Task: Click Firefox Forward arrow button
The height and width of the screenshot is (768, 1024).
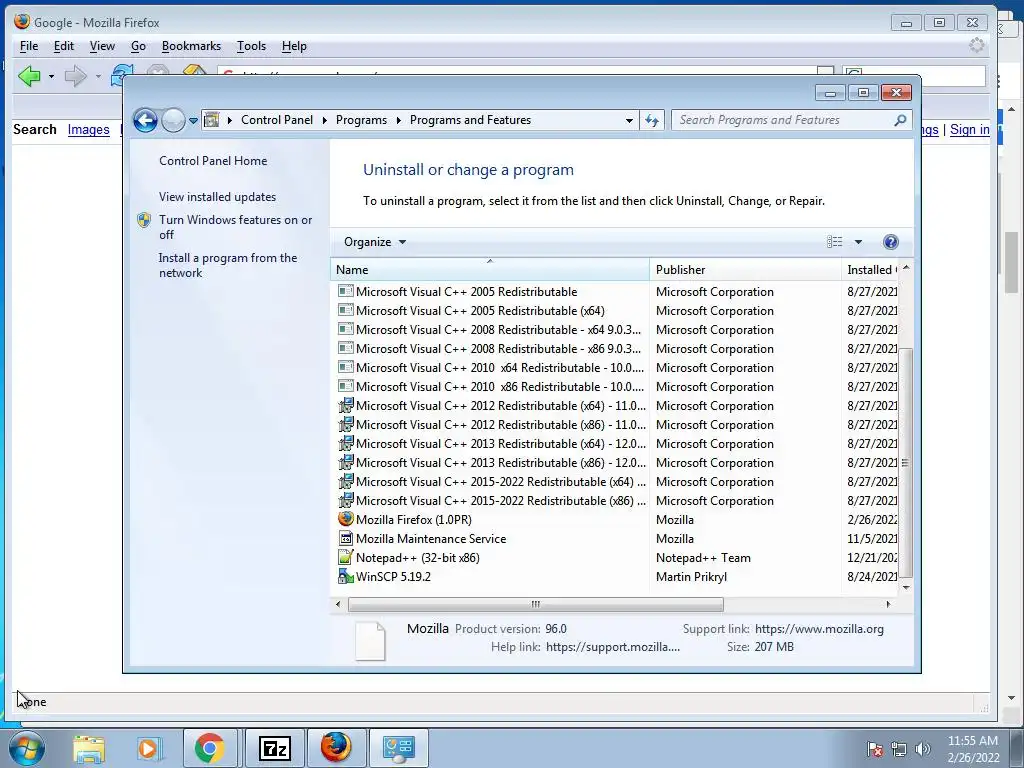Action: click(x=76, y=76)
